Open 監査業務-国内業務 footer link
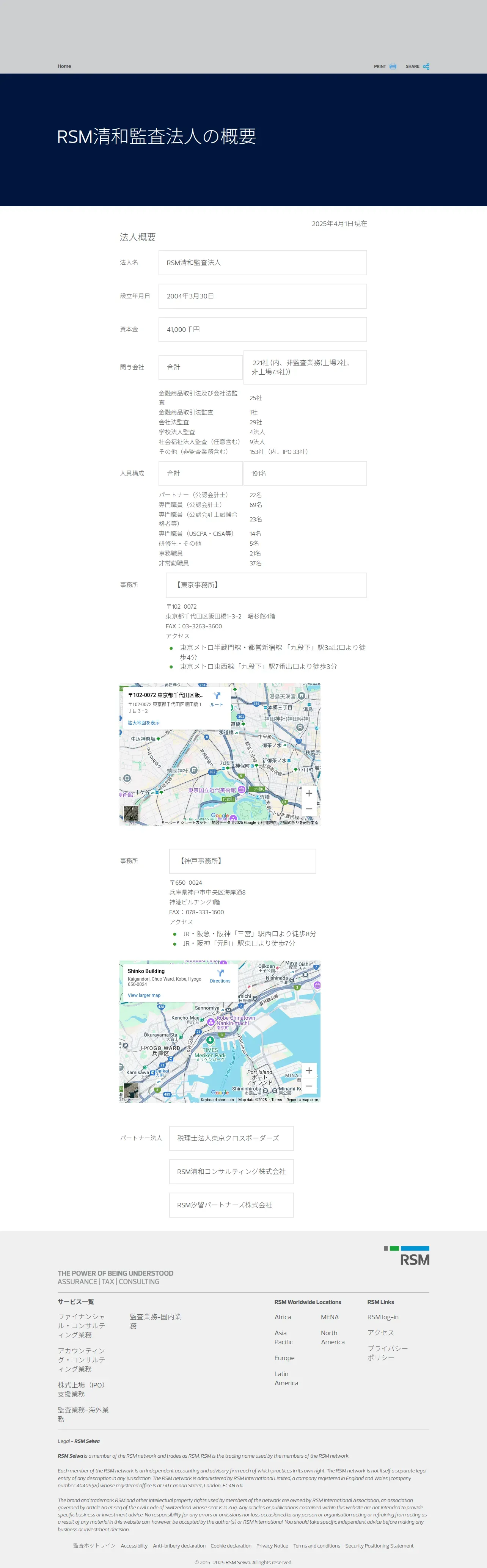Image resolution: width=487 pixels, height=1568 pixels. click(x=155, y=1321)
